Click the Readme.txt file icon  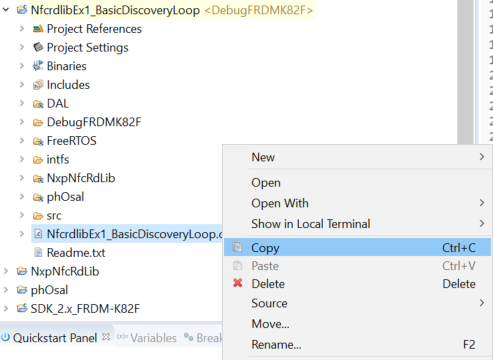38,253
